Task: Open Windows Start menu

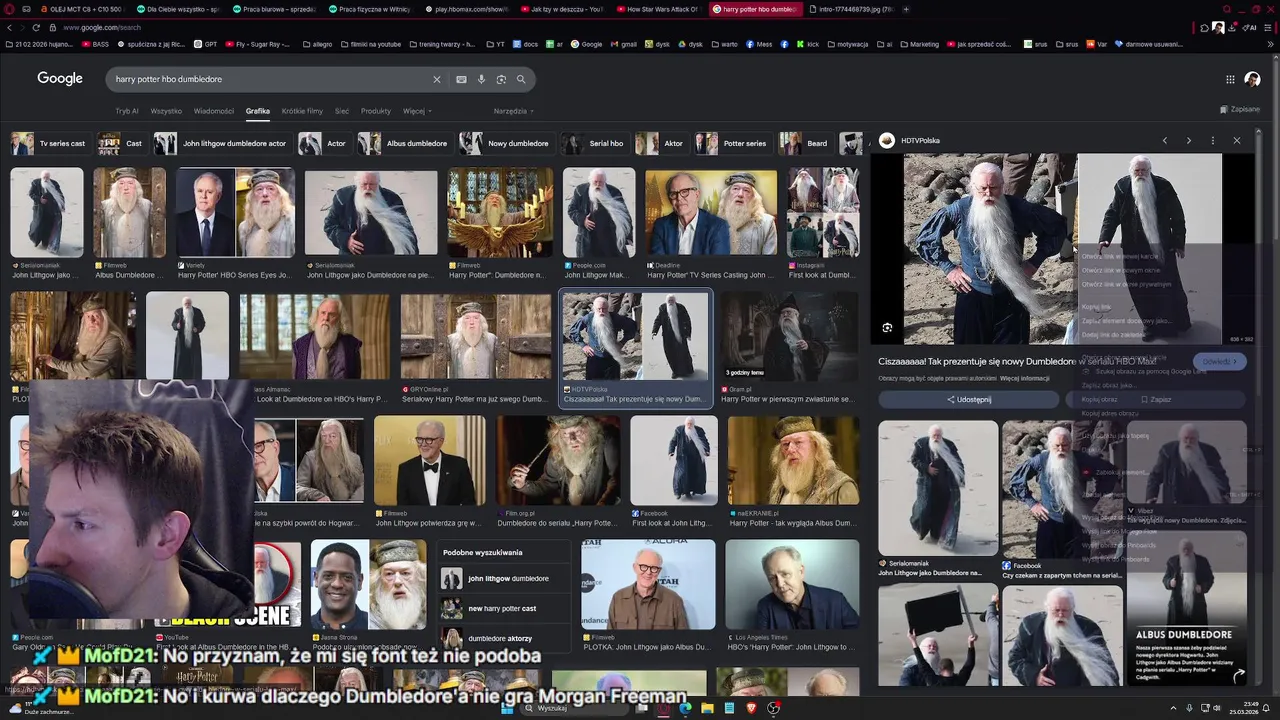Action: (507, 708)
